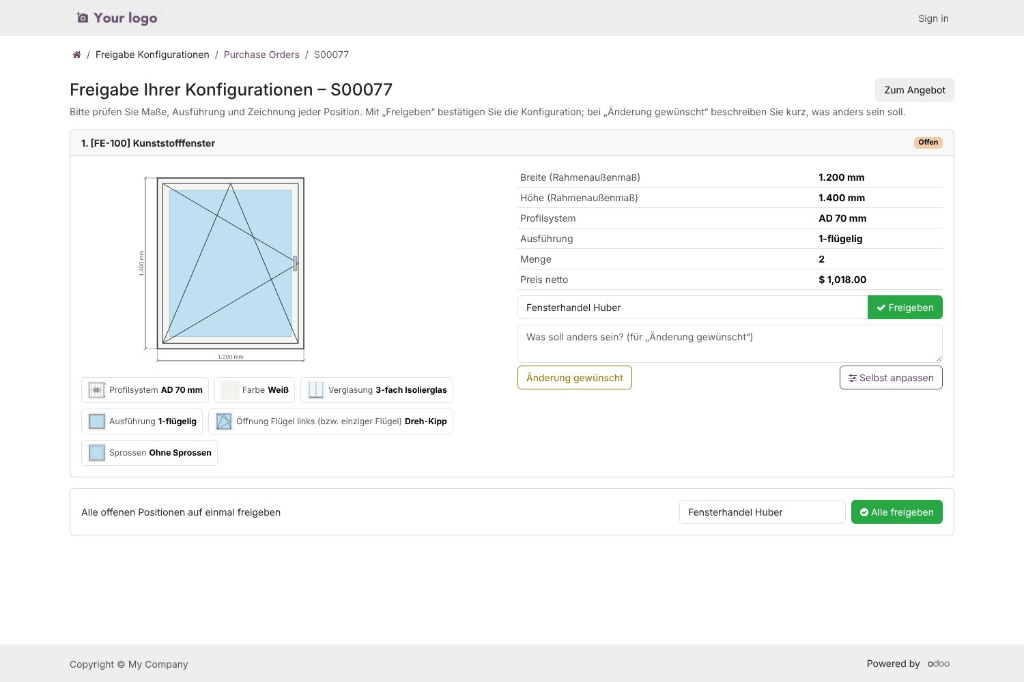This screenshot has height=682, width=1024.
Task: Click the home icon in the breadcrumb
Action: 76,55
